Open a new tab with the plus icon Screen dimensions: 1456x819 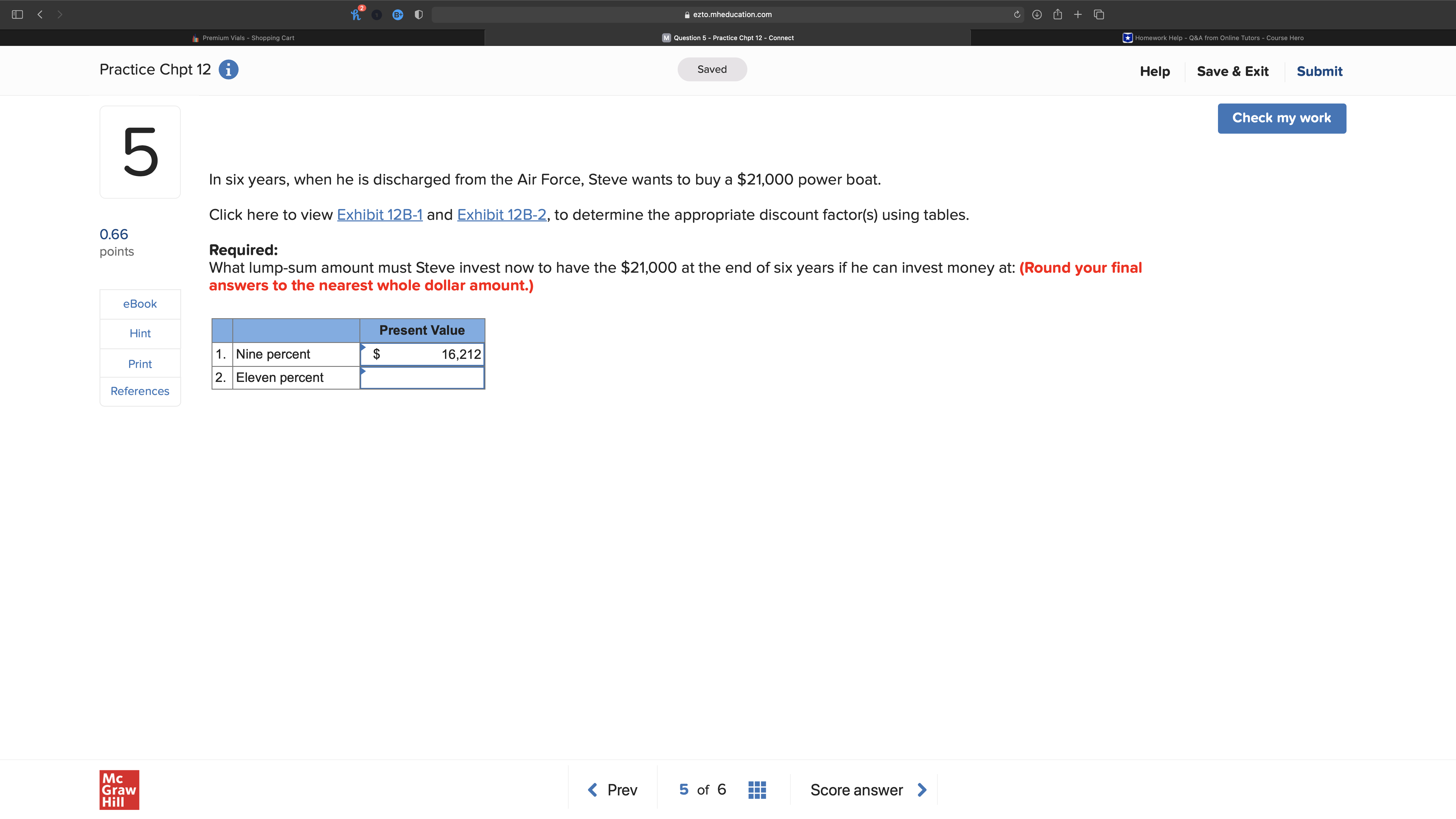(1078, 14)
